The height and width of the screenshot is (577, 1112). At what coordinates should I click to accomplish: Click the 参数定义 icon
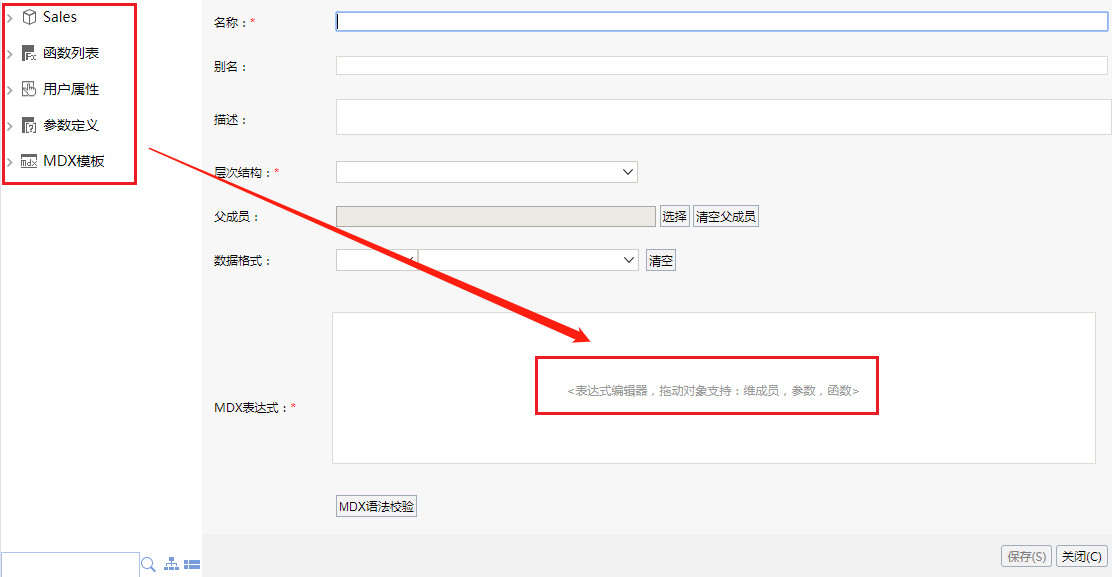(x=29, y=125)
